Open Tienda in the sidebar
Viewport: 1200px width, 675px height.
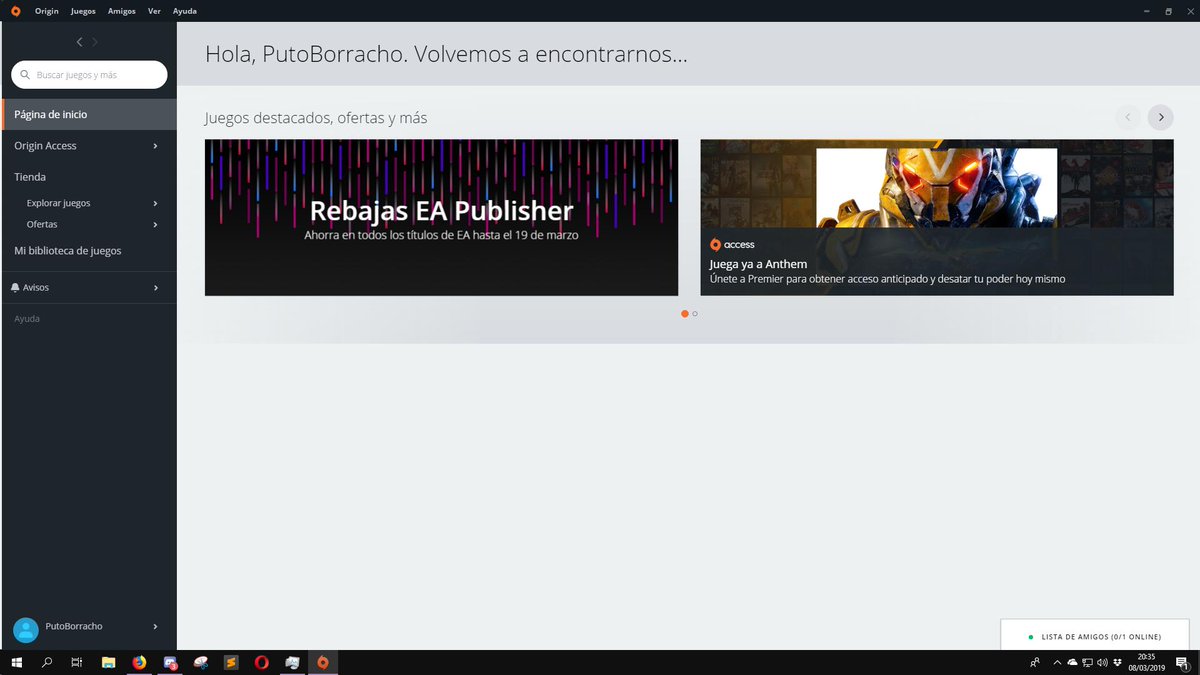[x=30, y=177]
